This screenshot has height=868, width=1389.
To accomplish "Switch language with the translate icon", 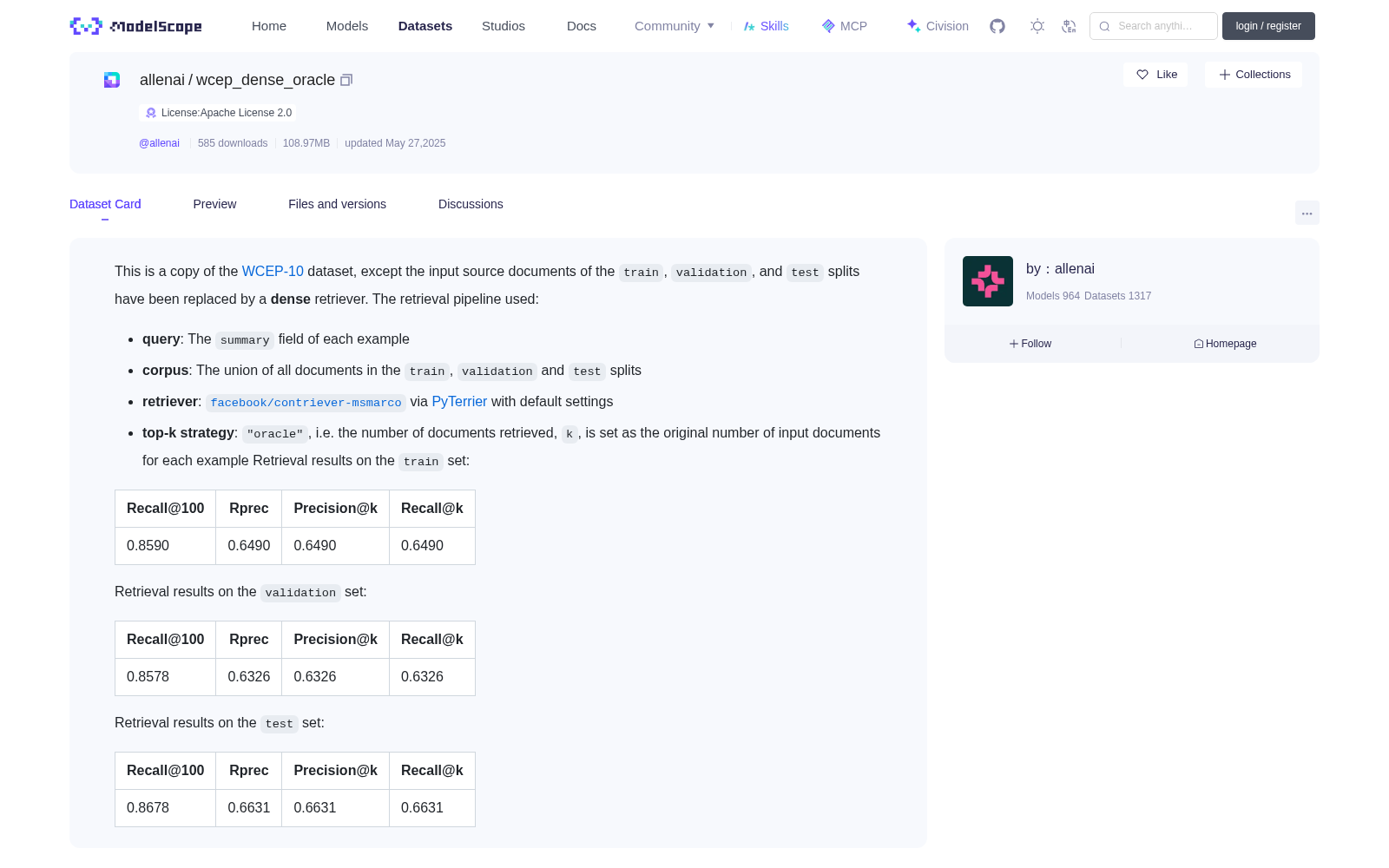I will (1070, 26).
